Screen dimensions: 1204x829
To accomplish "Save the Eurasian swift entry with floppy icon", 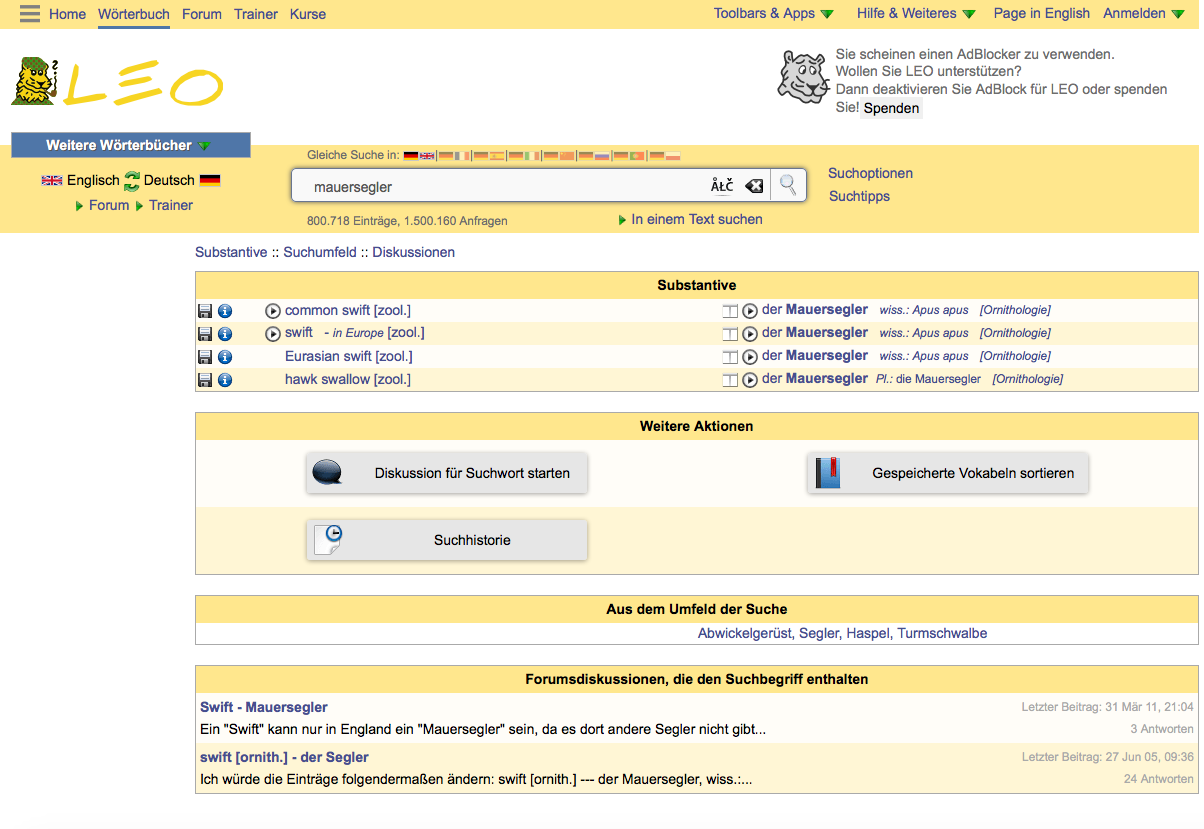I will (205, 357).
